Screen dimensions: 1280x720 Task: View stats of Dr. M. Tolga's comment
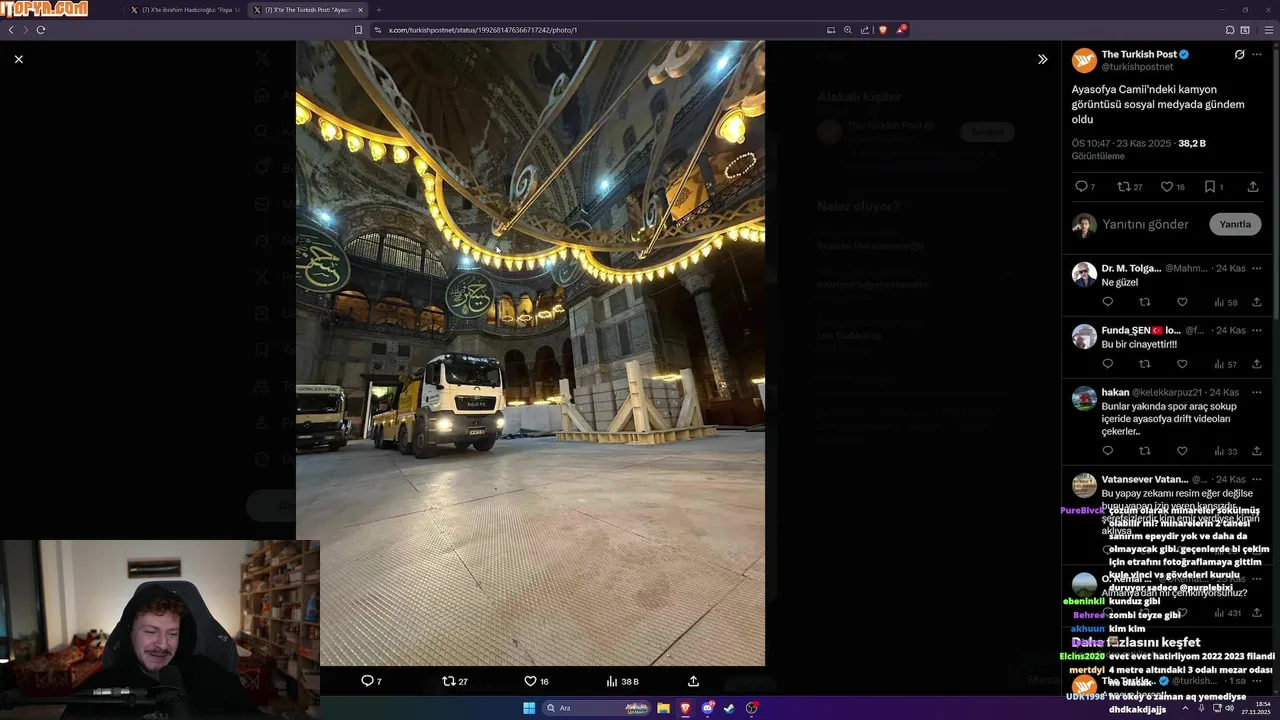[x=1225, y=302]
